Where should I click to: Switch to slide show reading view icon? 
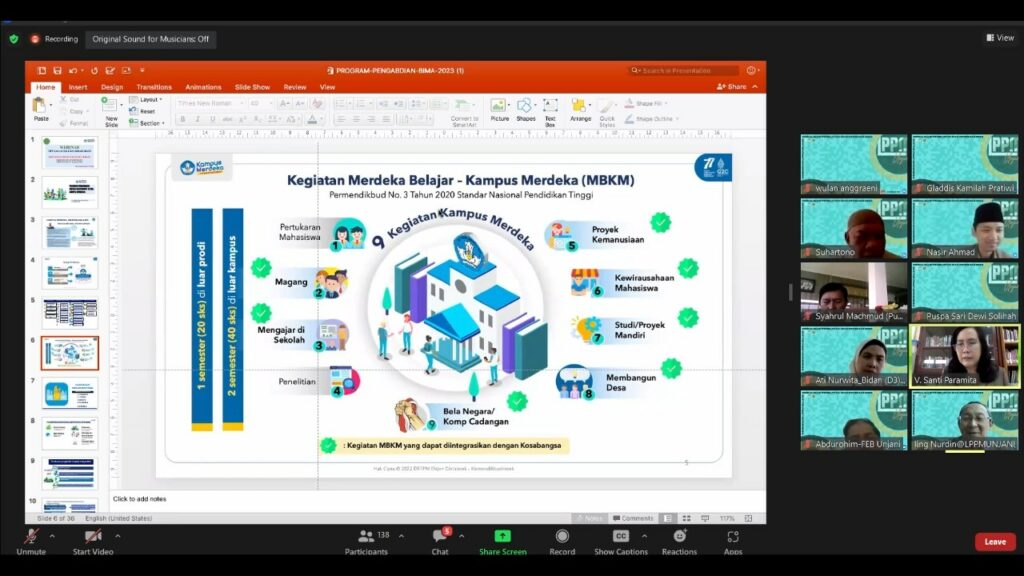click(705, 518)
